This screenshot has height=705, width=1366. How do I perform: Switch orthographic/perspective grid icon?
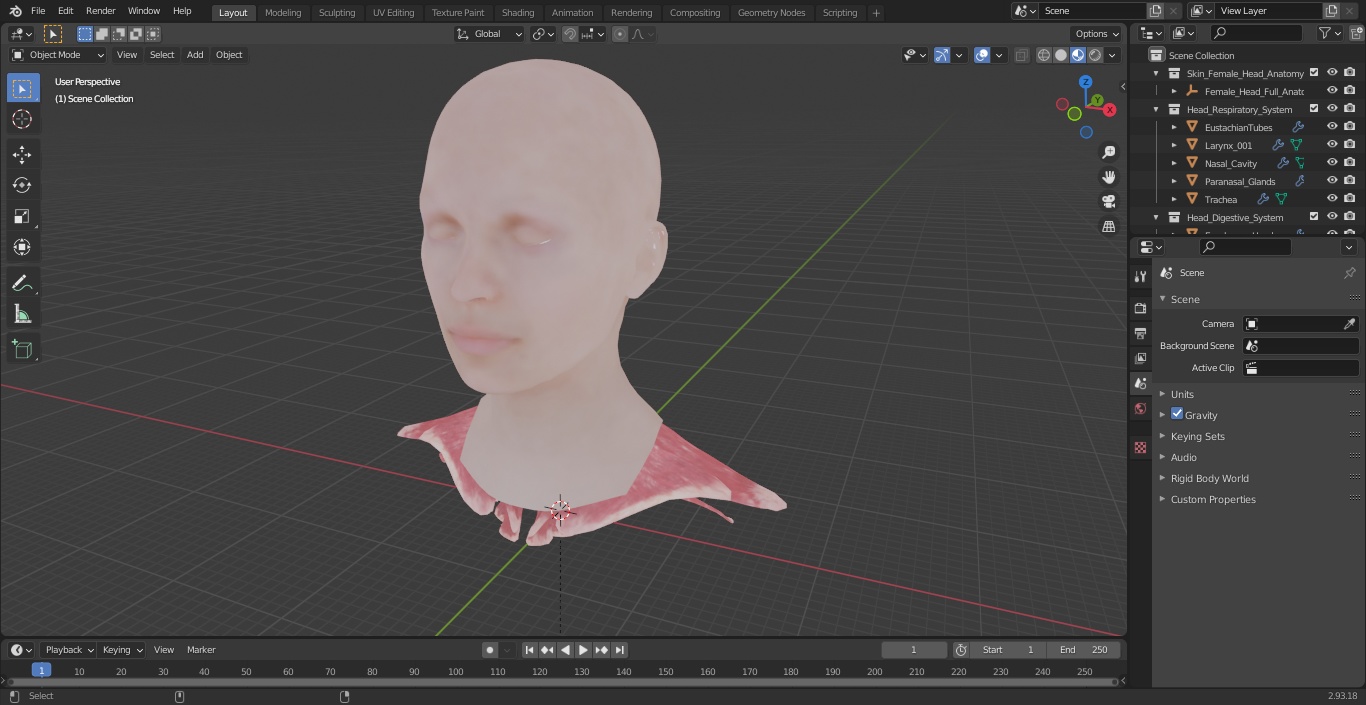[x=1108, y=227]
